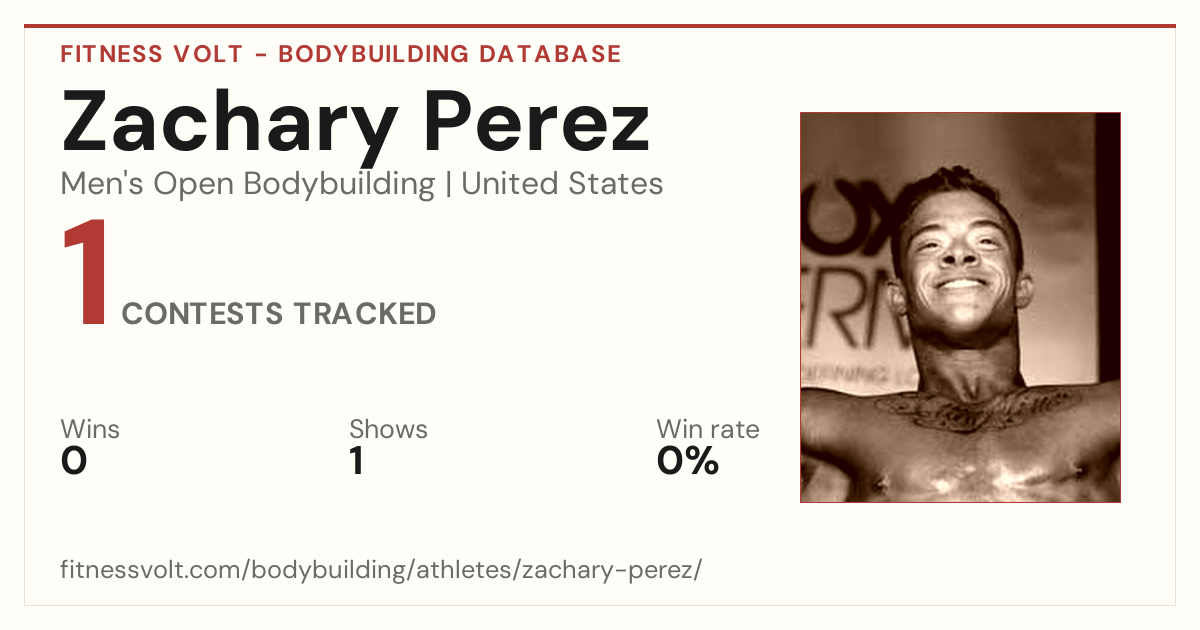Click the large red number 1
The height and width of the screenshot is (630, 1200).
pos(85,275)
